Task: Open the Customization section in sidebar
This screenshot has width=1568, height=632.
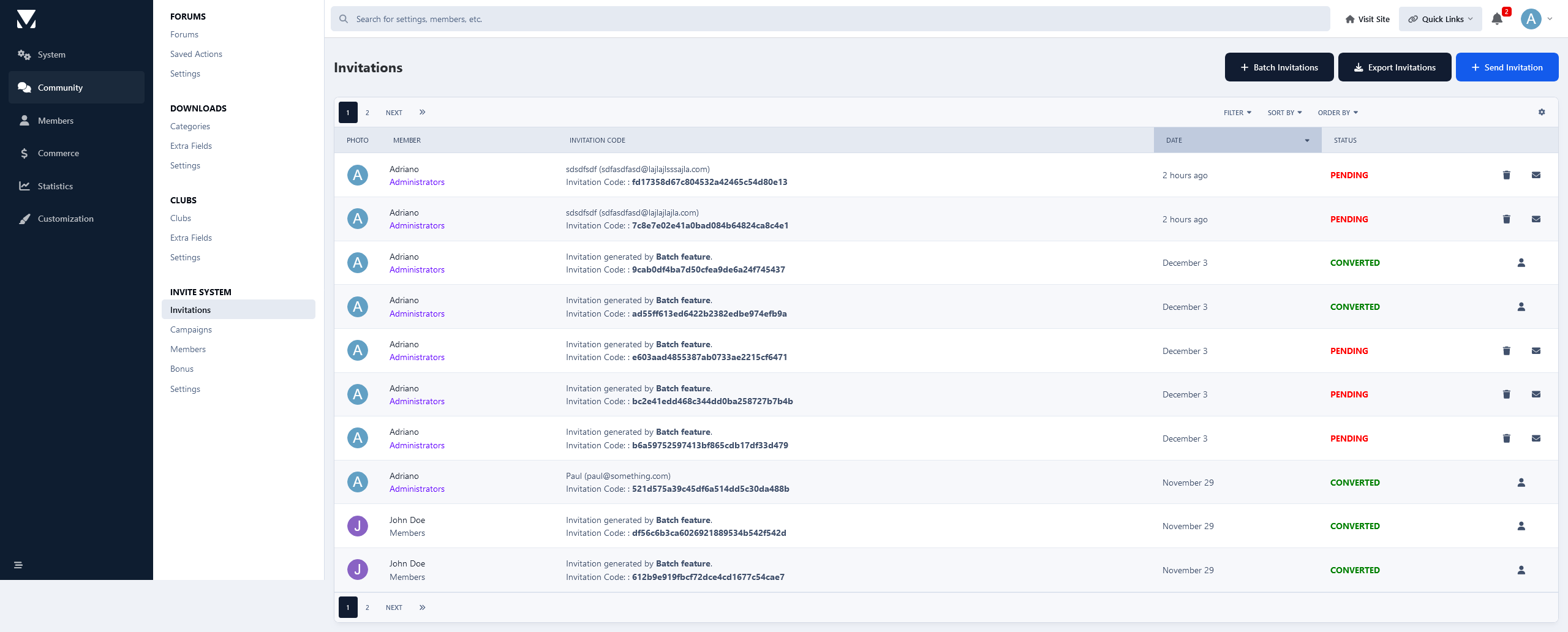Action: coord(64,218)
